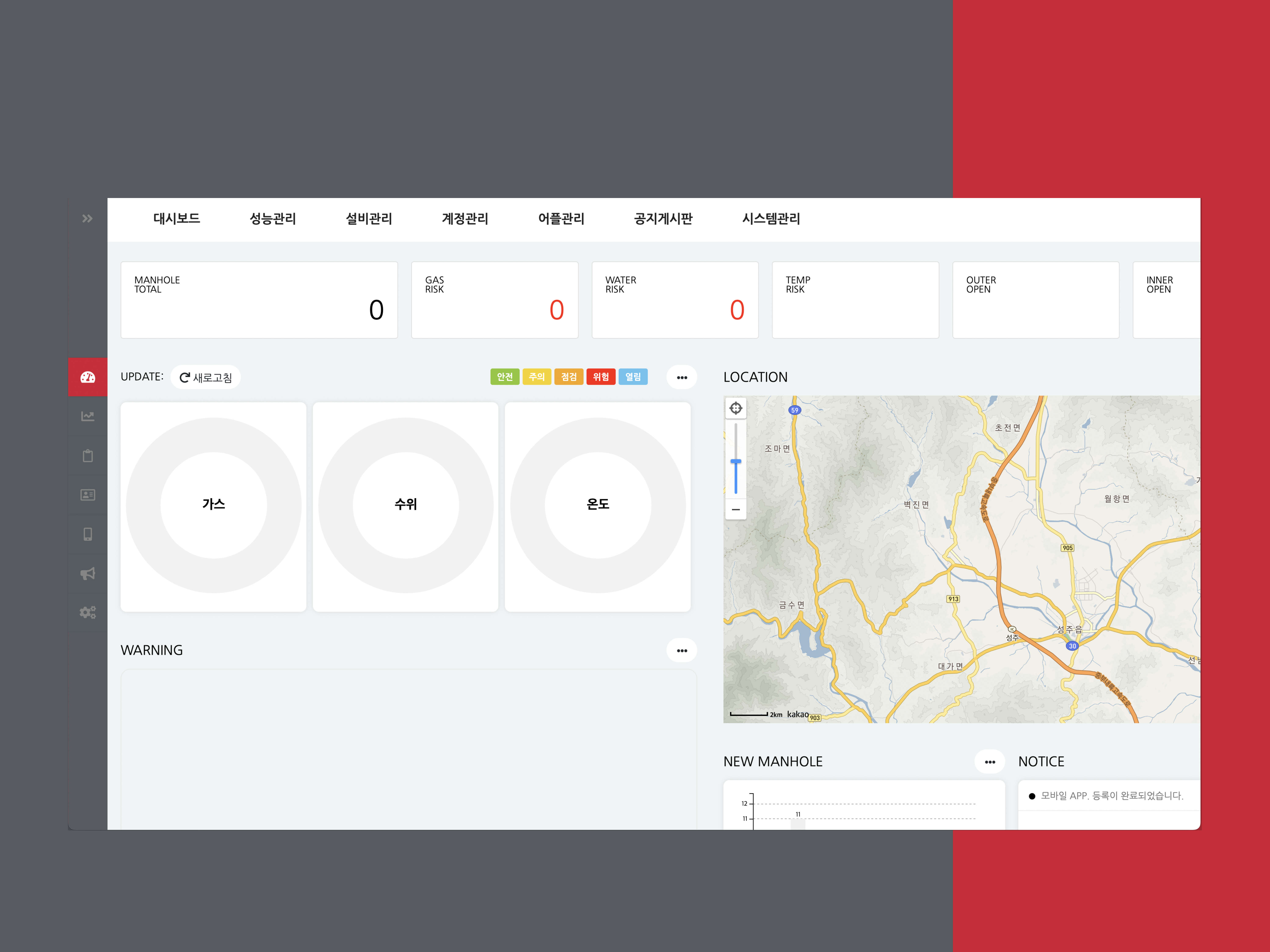Click the bar labeled 11 in chart
The image size is (1270, 952).
[798, 824]
